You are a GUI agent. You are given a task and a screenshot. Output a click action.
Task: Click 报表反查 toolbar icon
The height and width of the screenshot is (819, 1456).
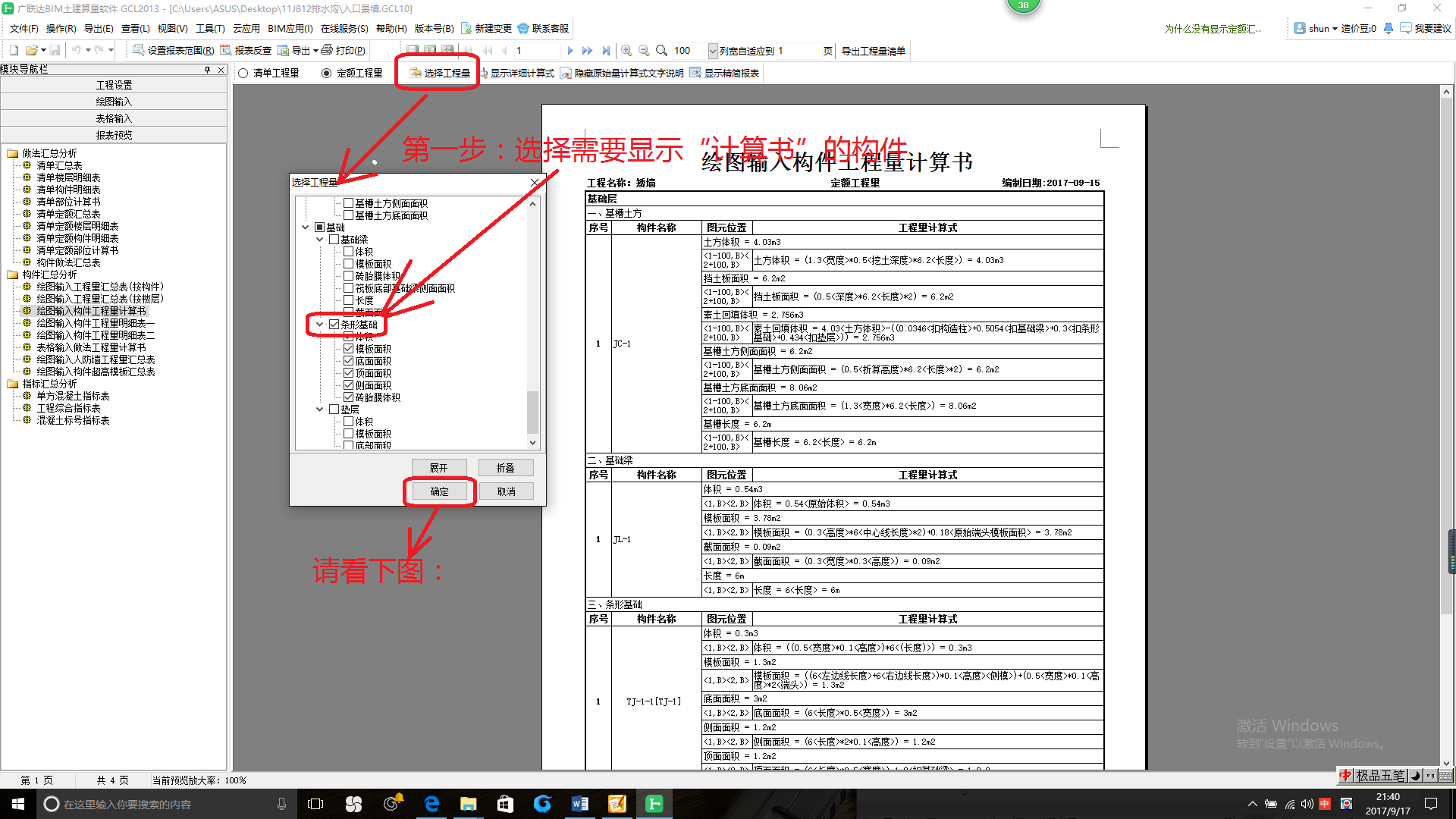point(226,51)
